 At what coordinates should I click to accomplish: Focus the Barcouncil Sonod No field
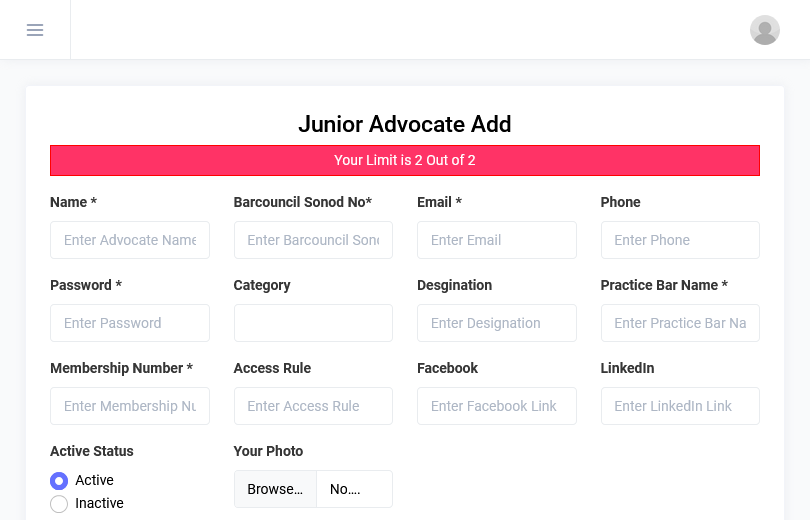(x=313, y=240)
